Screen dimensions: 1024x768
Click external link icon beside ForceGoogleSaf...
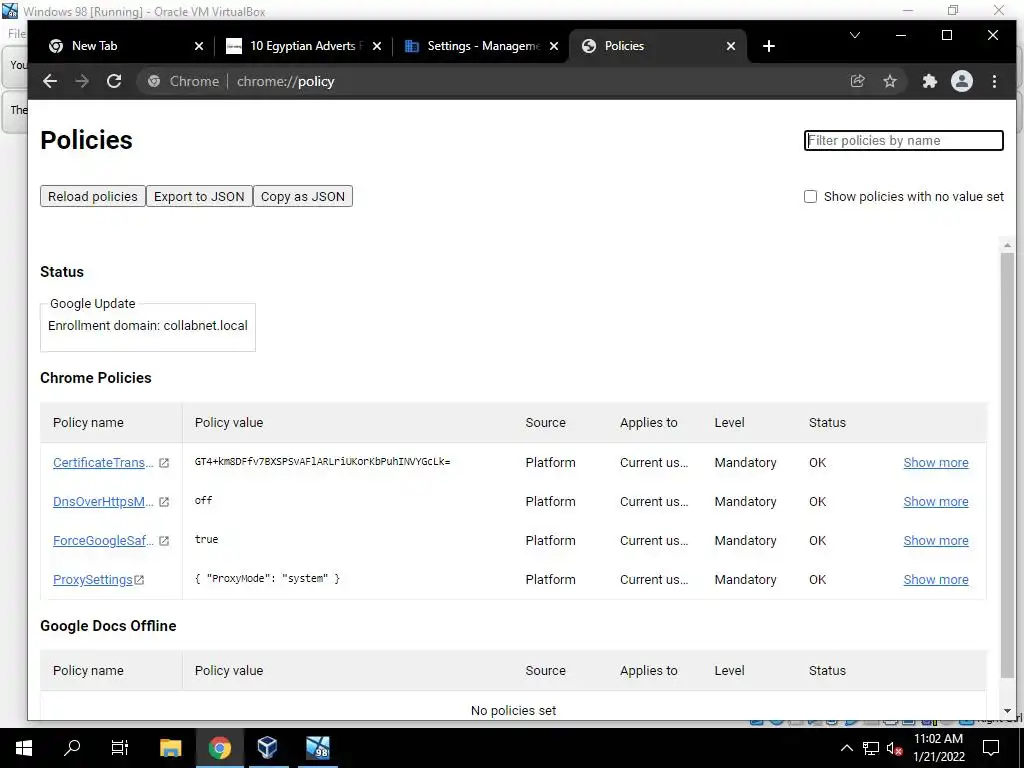click(x=164, y=541)
